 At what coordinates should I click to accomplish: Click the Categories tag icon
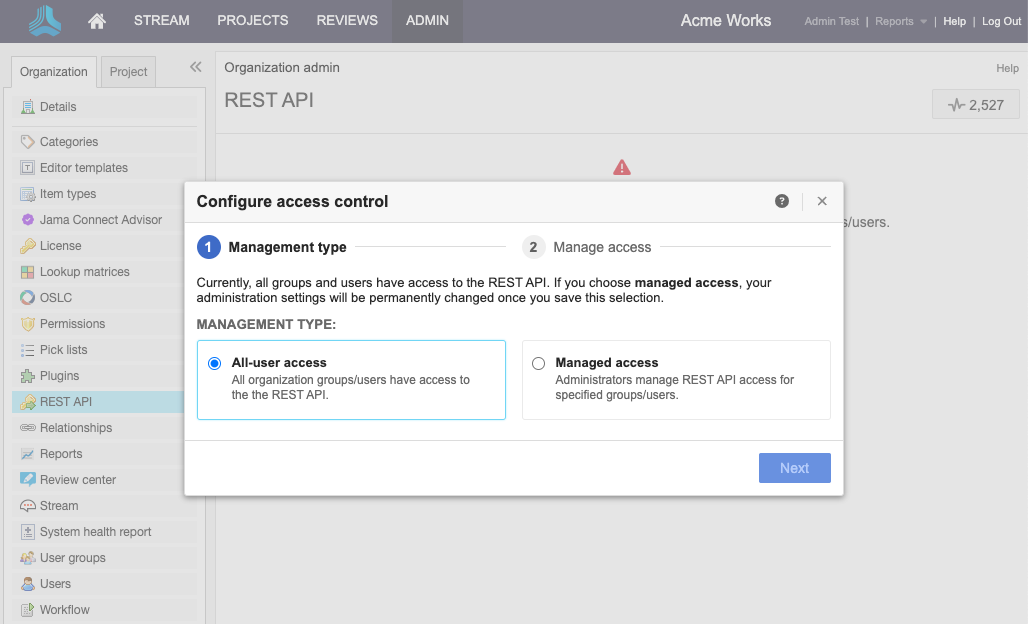click(28, 142)
